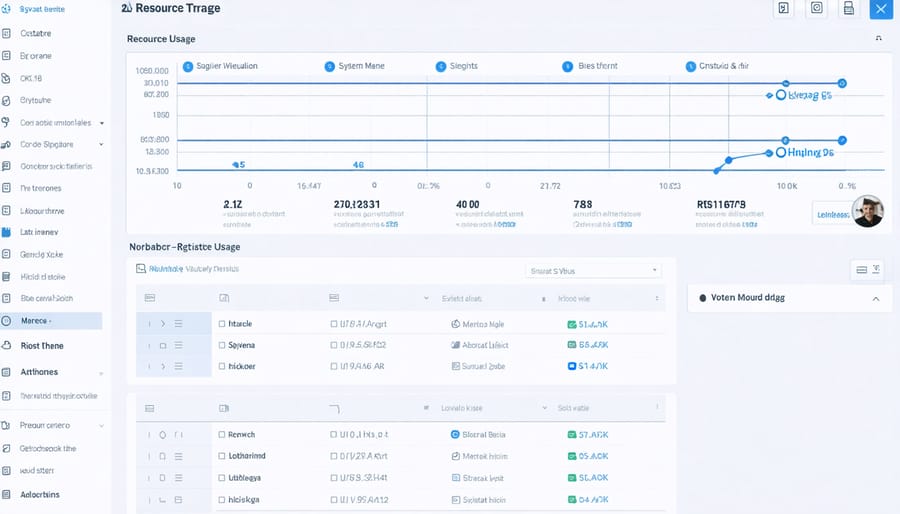This screenshot has width=900, height=514.
Task: Click the Merton Nole status icon
Action: [x=456, y=324]
